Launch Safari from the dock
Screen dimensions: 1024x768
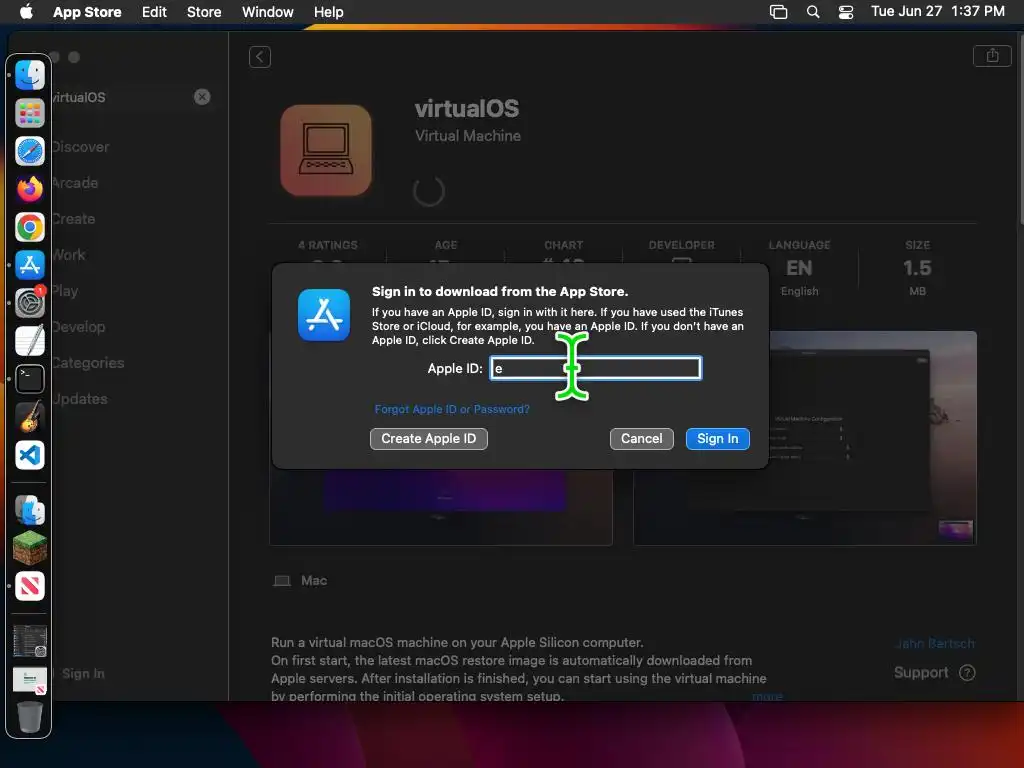coord(30,151)
